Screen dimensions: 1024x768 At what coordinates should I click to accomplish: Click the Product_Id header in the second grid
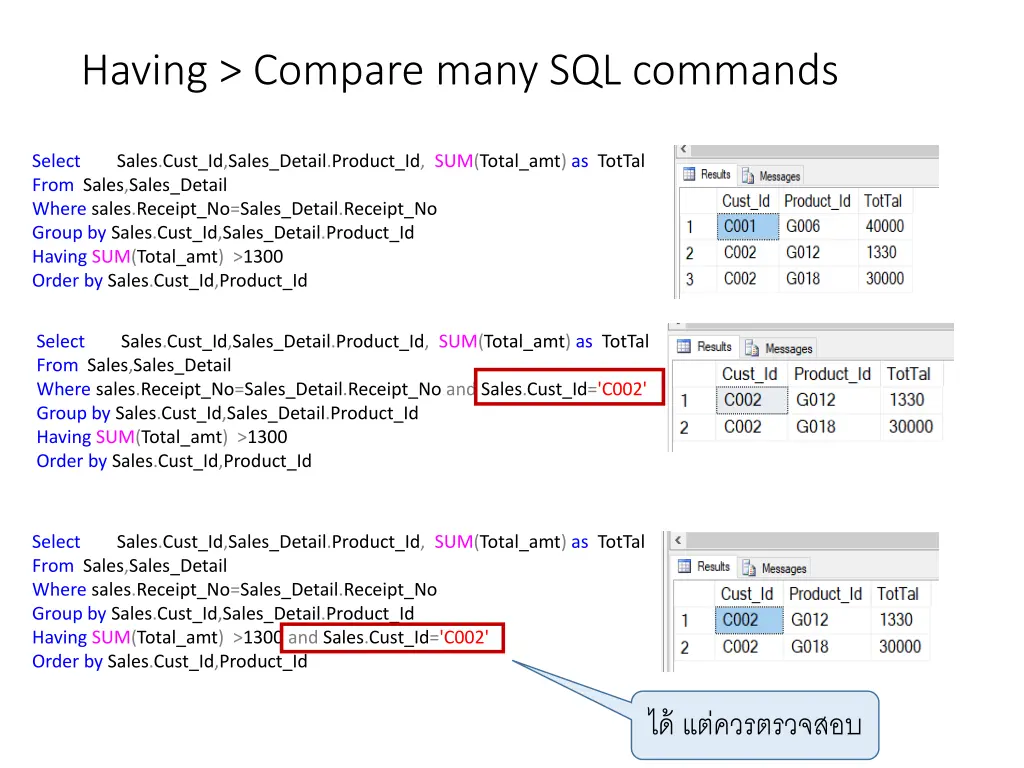pos(831,373)
